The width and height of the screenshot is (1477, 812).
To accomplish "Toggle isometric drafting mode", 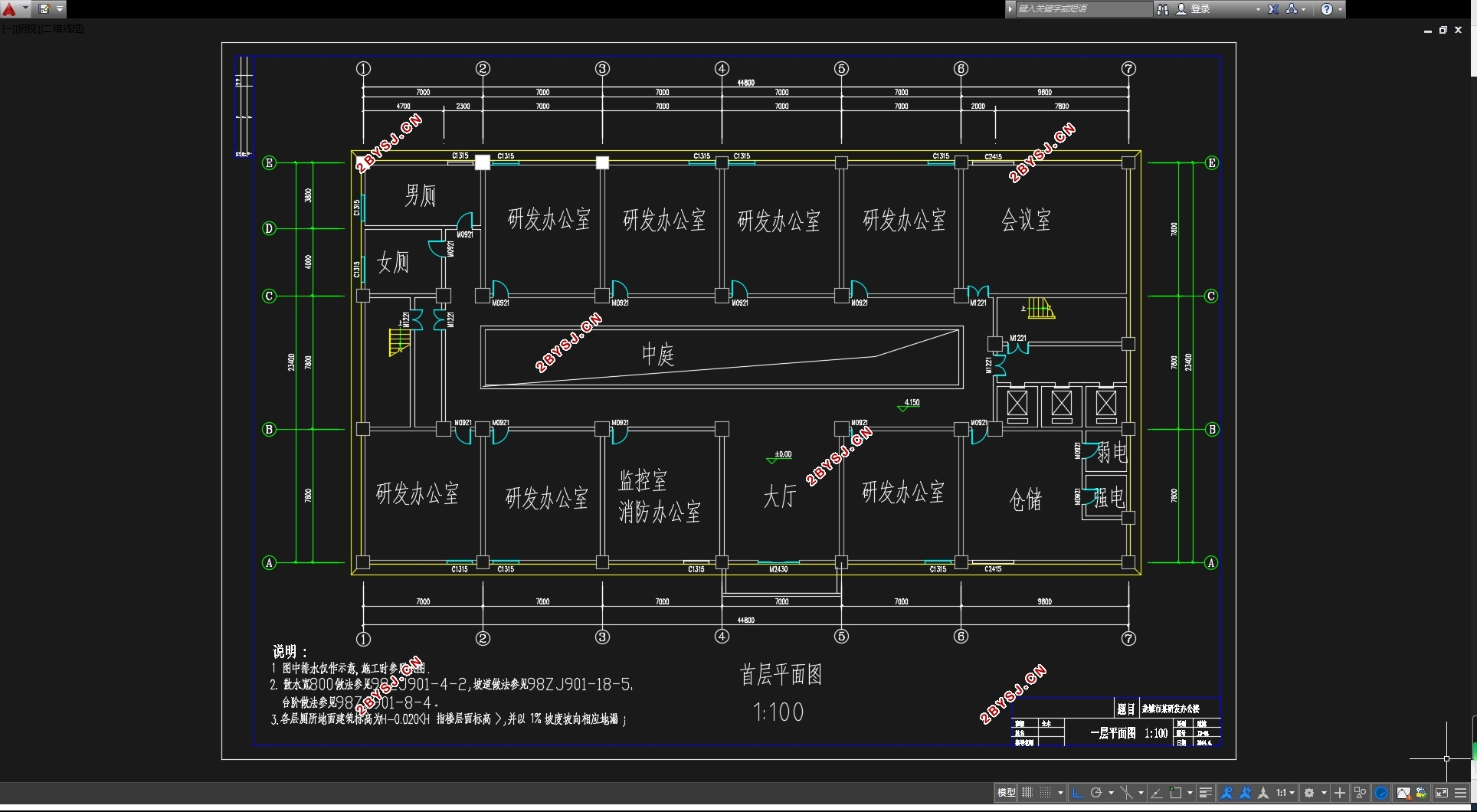I will 1127,793.
